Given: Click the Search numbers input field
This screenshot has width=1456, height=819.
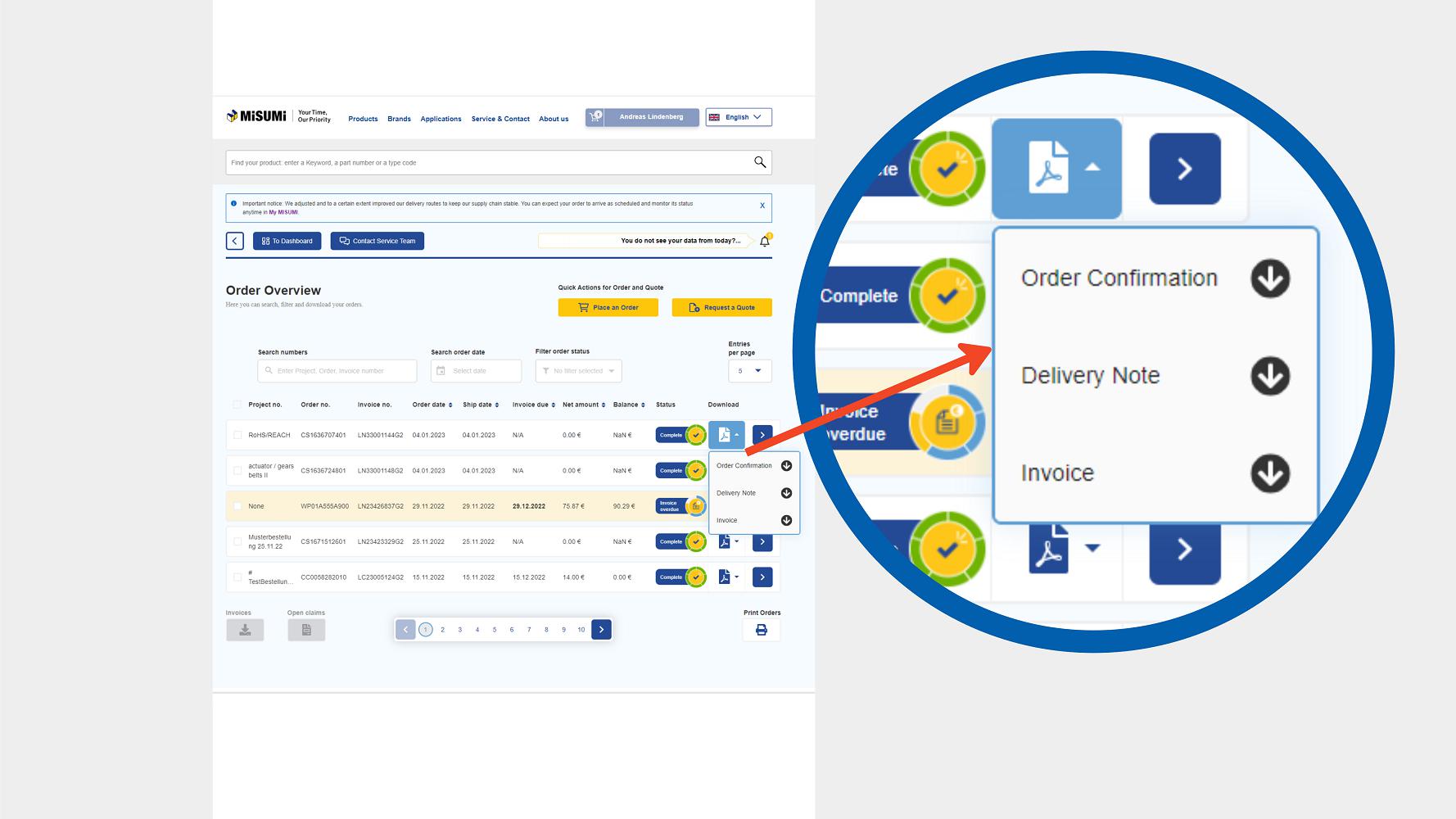Looking at the screenshot, I should pyautogui.click(x=337, y=371).
